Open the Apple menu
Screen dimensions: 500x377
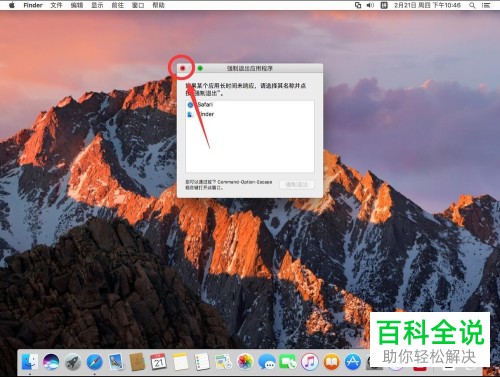click(x=12, y=5)
